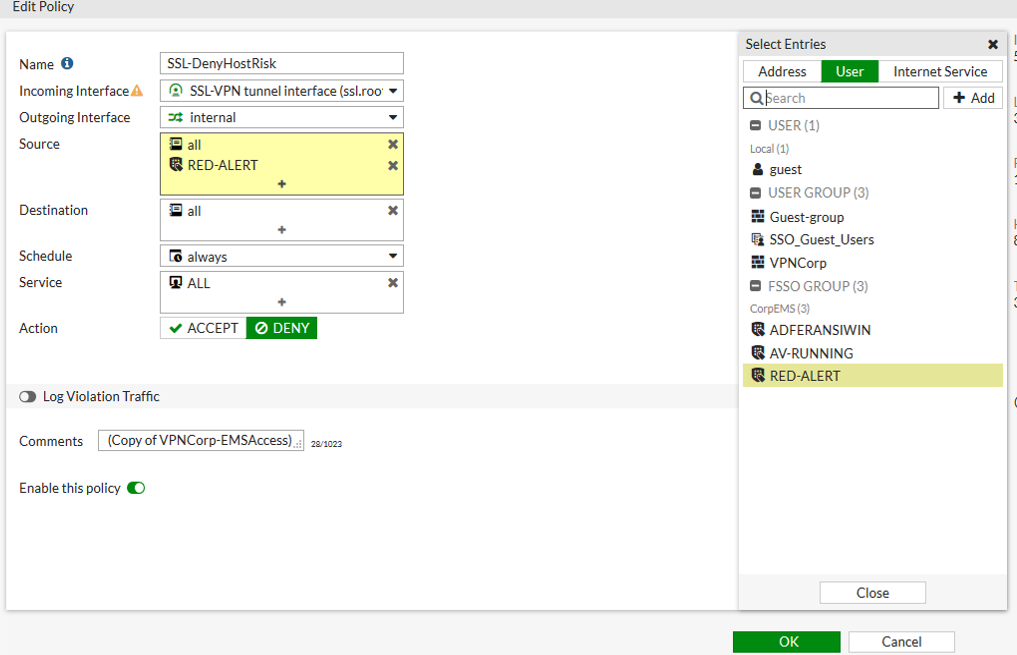1017x655 pixels.
Task: Collapse the FSSO GROUP (3) section
Action: click(756, 286)
